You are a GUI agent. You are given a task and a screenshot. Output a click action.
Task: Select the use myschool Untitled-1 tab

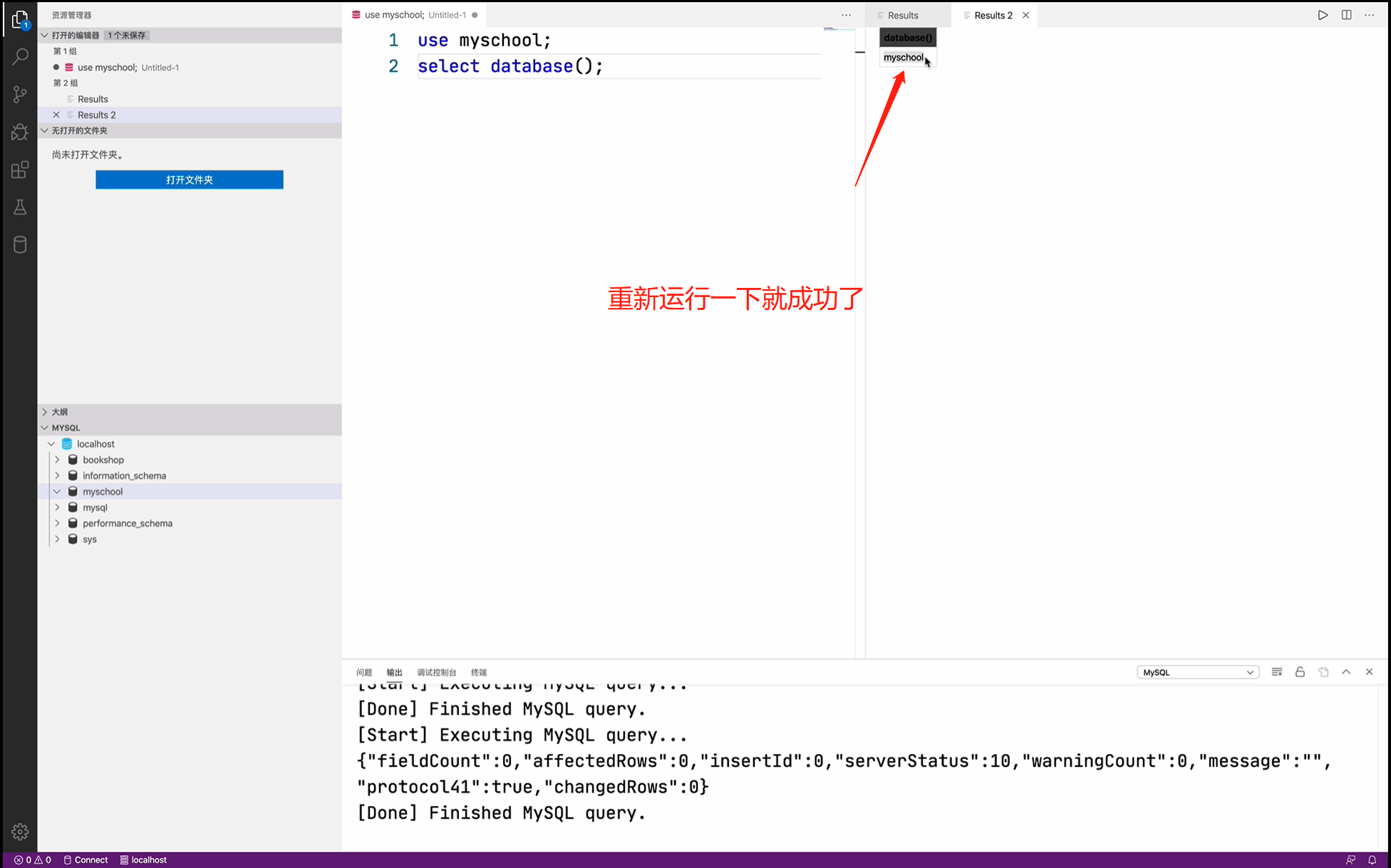pos(415,15)
